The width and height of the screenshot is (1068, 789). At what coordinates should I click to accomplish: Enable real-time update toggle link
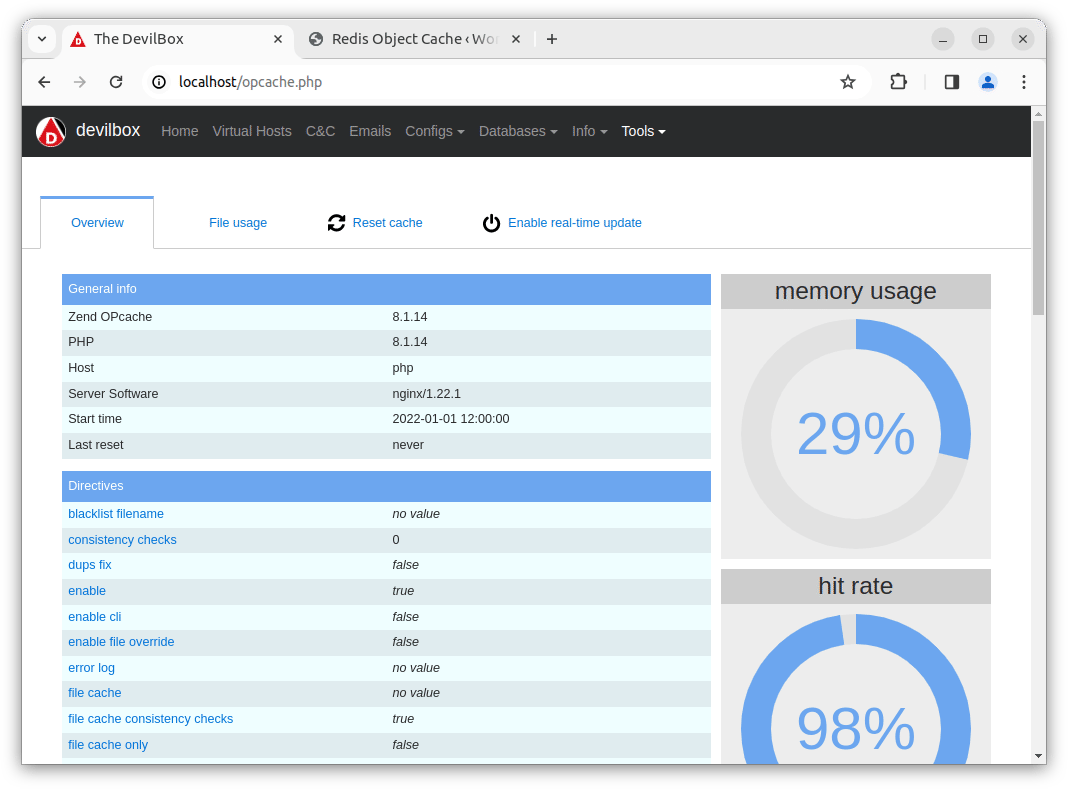click(x=574, y=223)
